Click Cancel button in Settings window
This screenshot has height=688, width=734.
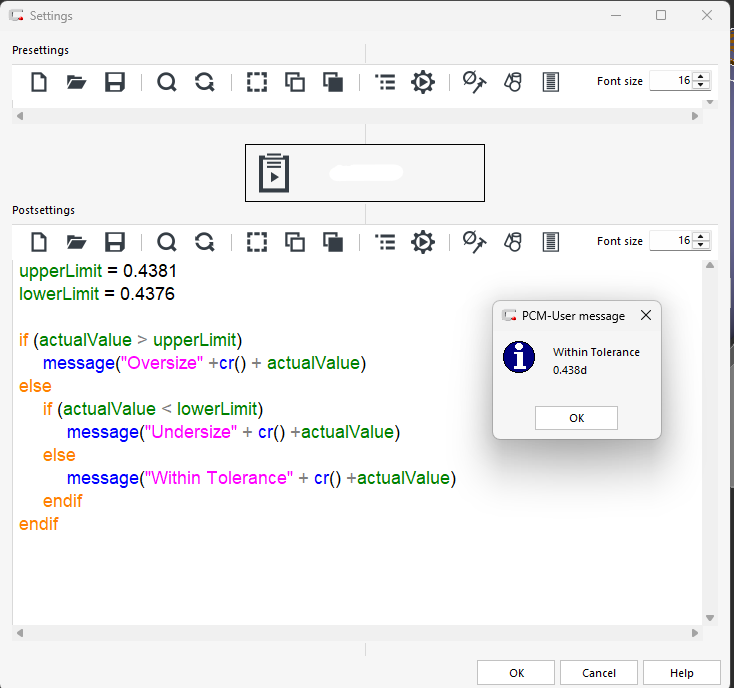point(598,673)
